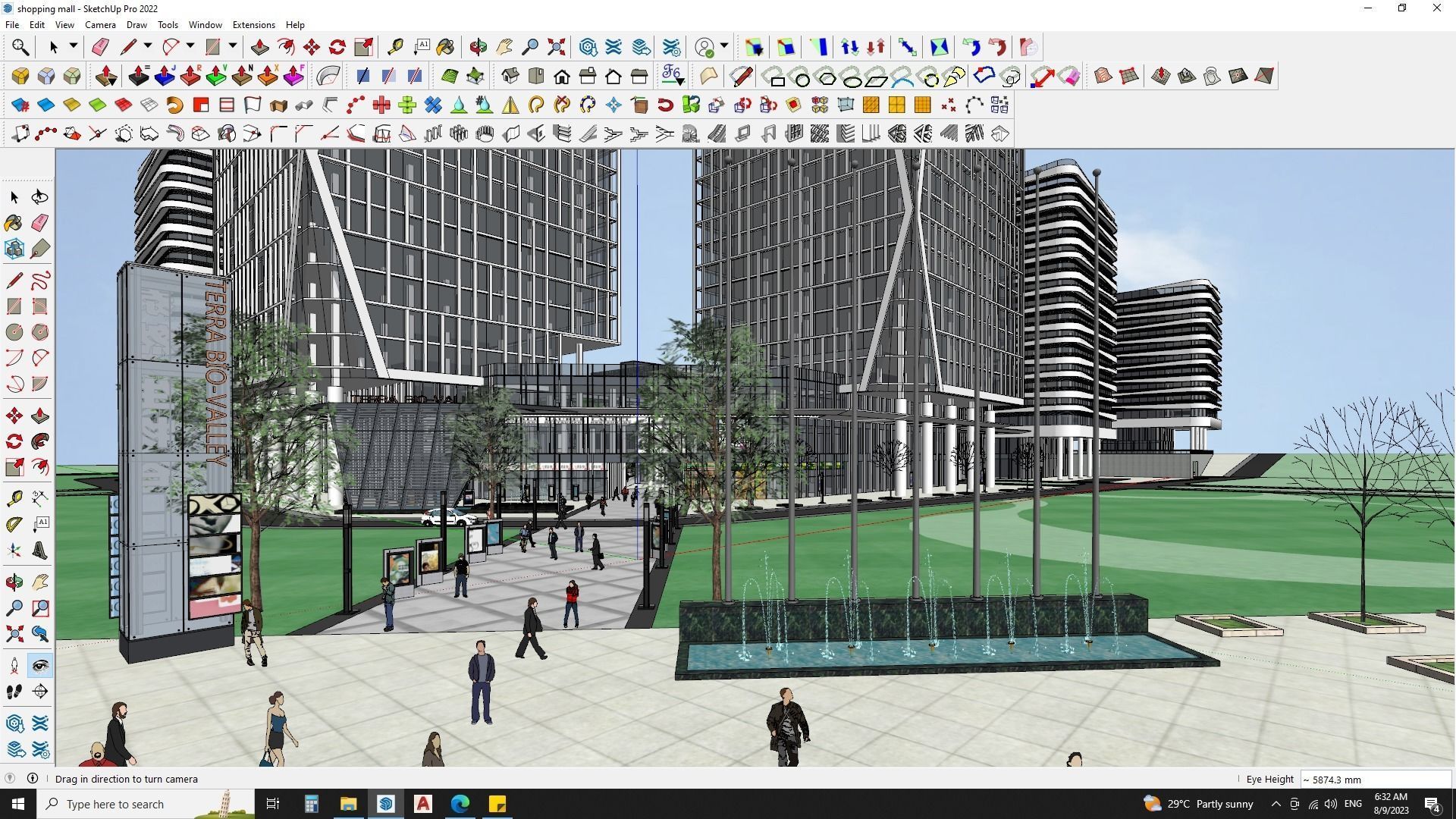Expand the Arc tool dropdown arrow

coord(190,46)
